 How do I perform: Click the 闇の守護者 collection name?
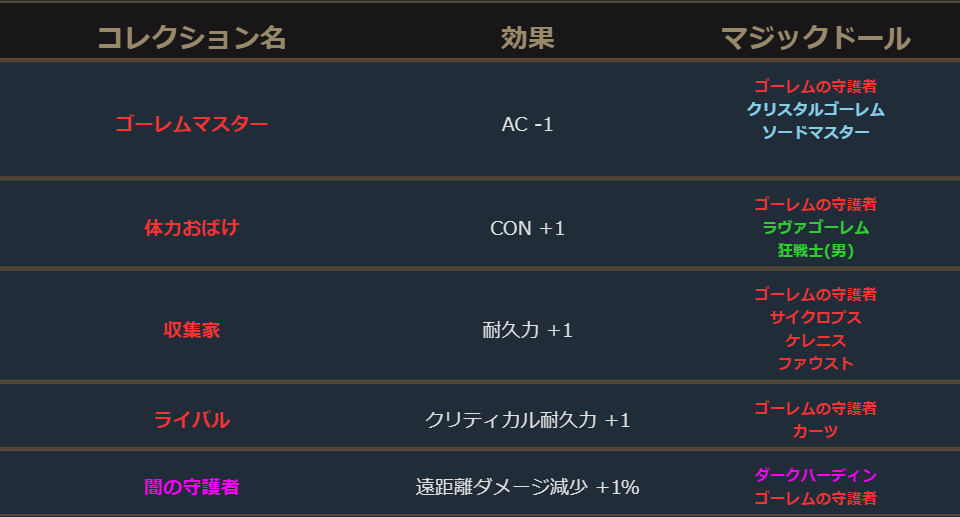(191, 487)
